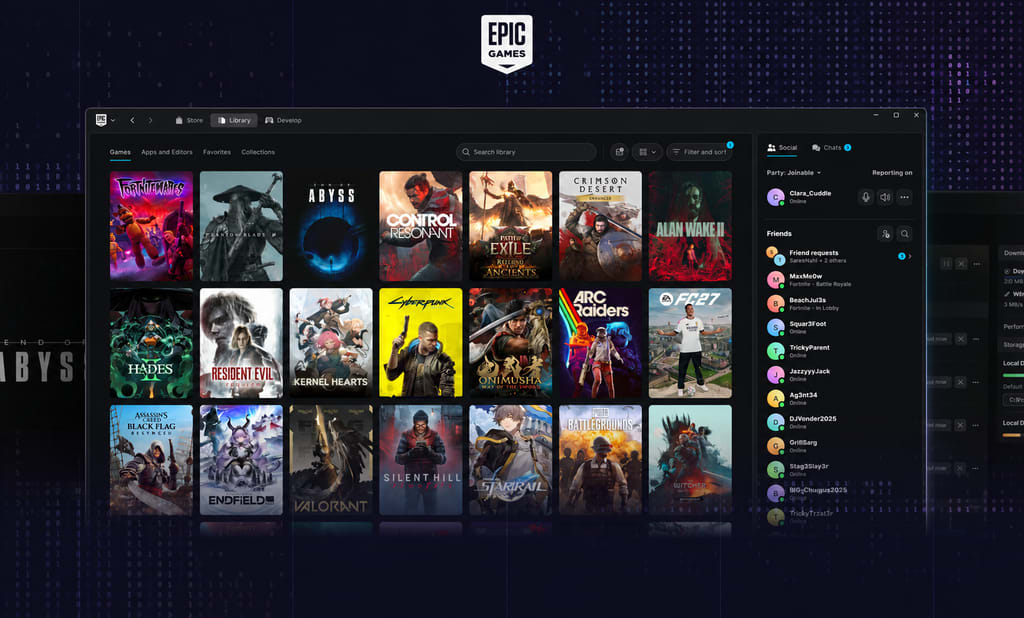Open the Endfield tile

point(241,460)
